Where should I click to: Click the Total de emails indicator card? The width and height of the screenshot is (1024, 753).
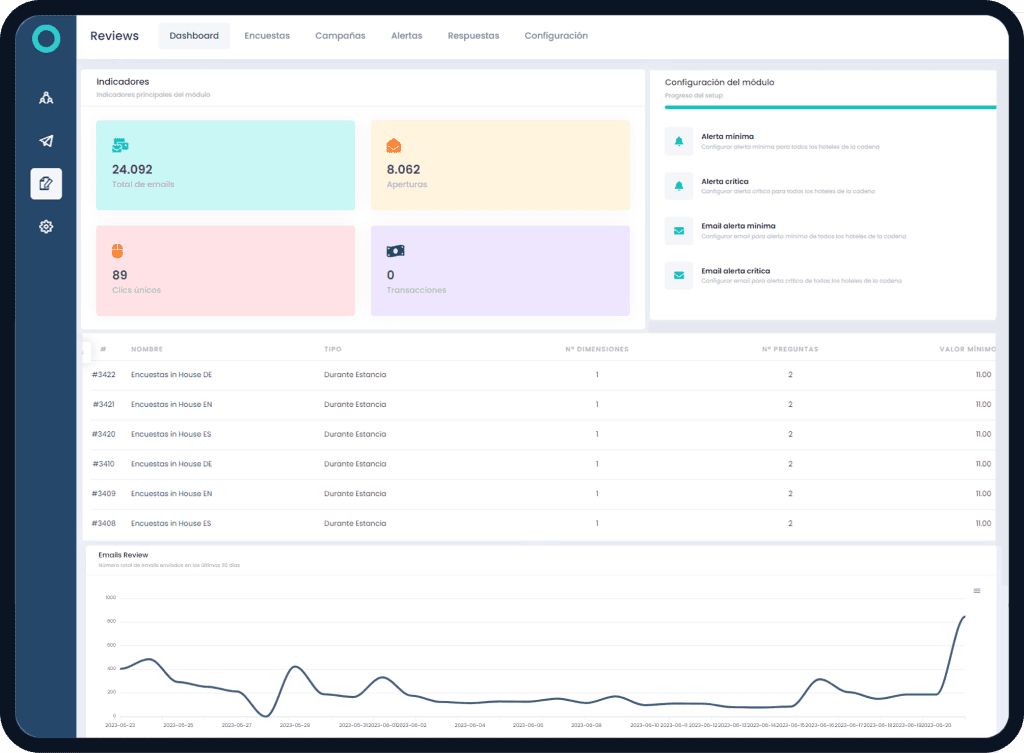tap(225, 165)
